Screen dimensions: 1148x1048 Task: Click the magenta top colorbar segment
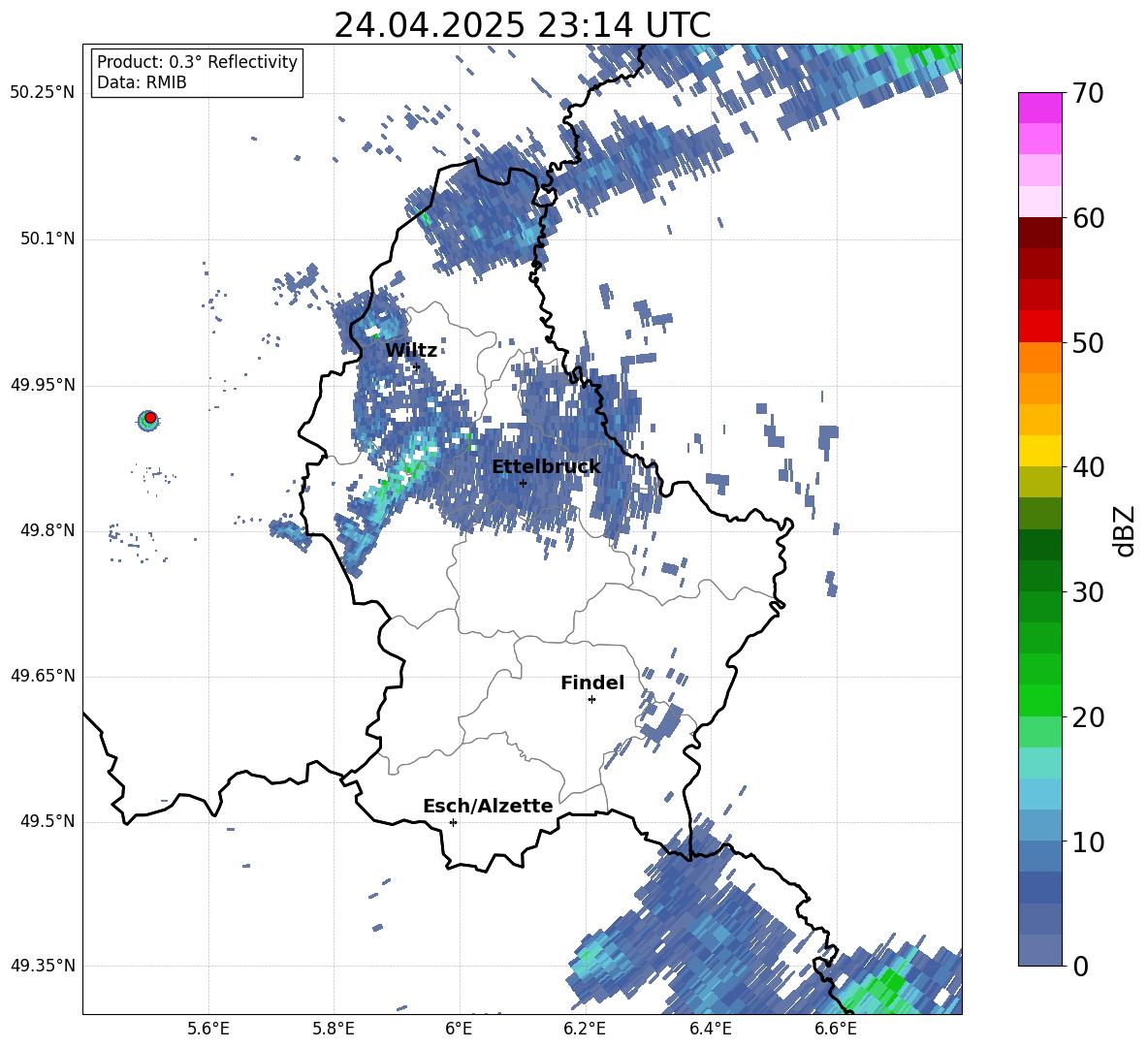[1039, 108]
